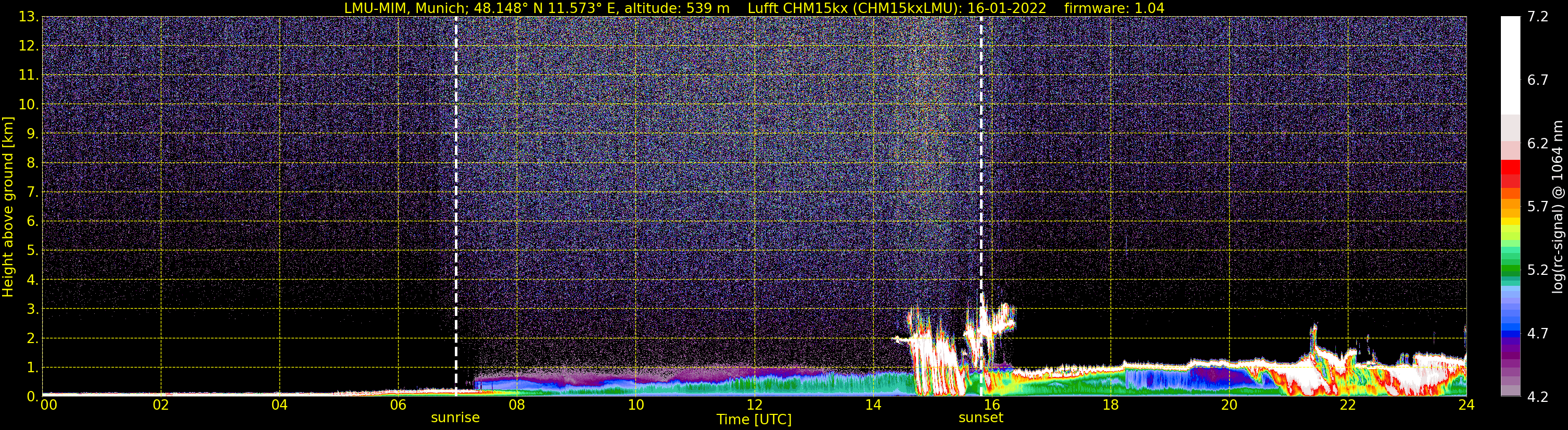Click height axis tick label "9."
Viewport: 1568px width, 430px height.
32,133
